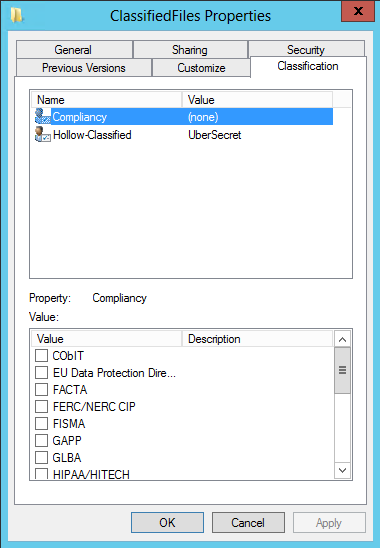Click the Apply button
The image size is (380, 548).
click(329, 522)
